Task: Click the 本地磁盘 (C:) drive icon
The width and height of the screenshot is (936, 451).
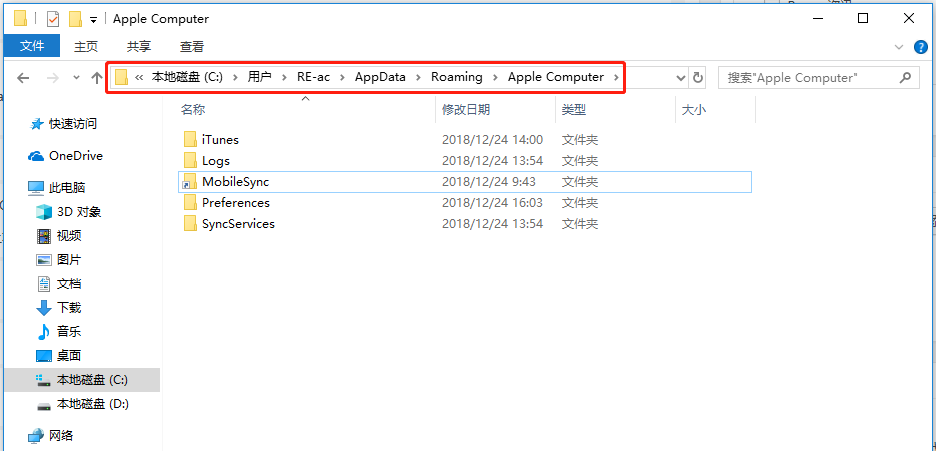Action: click(x=44, y=380)
